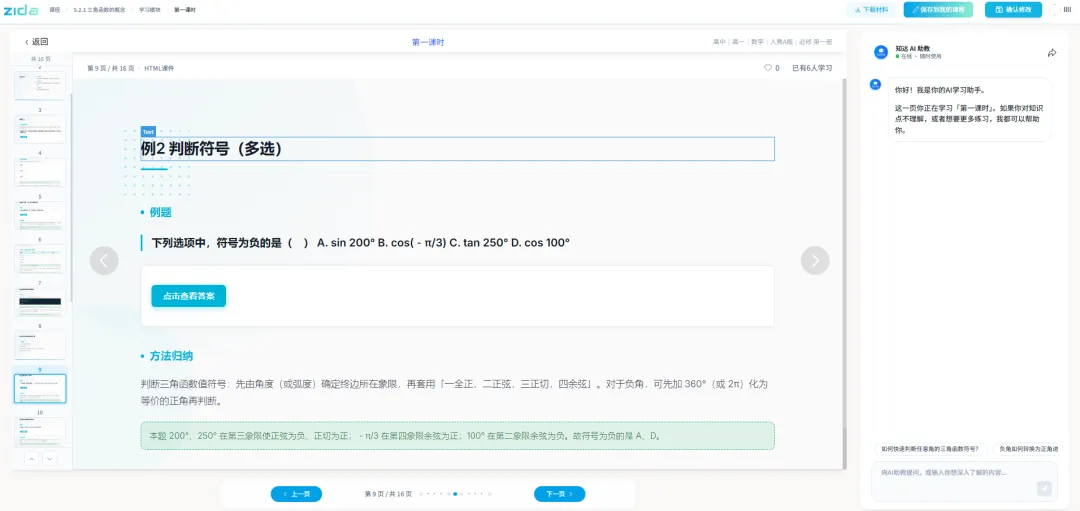Screen dimensions: 1080x511
Task: Click the 下一页 next page button
Action: tap(559, 494)
